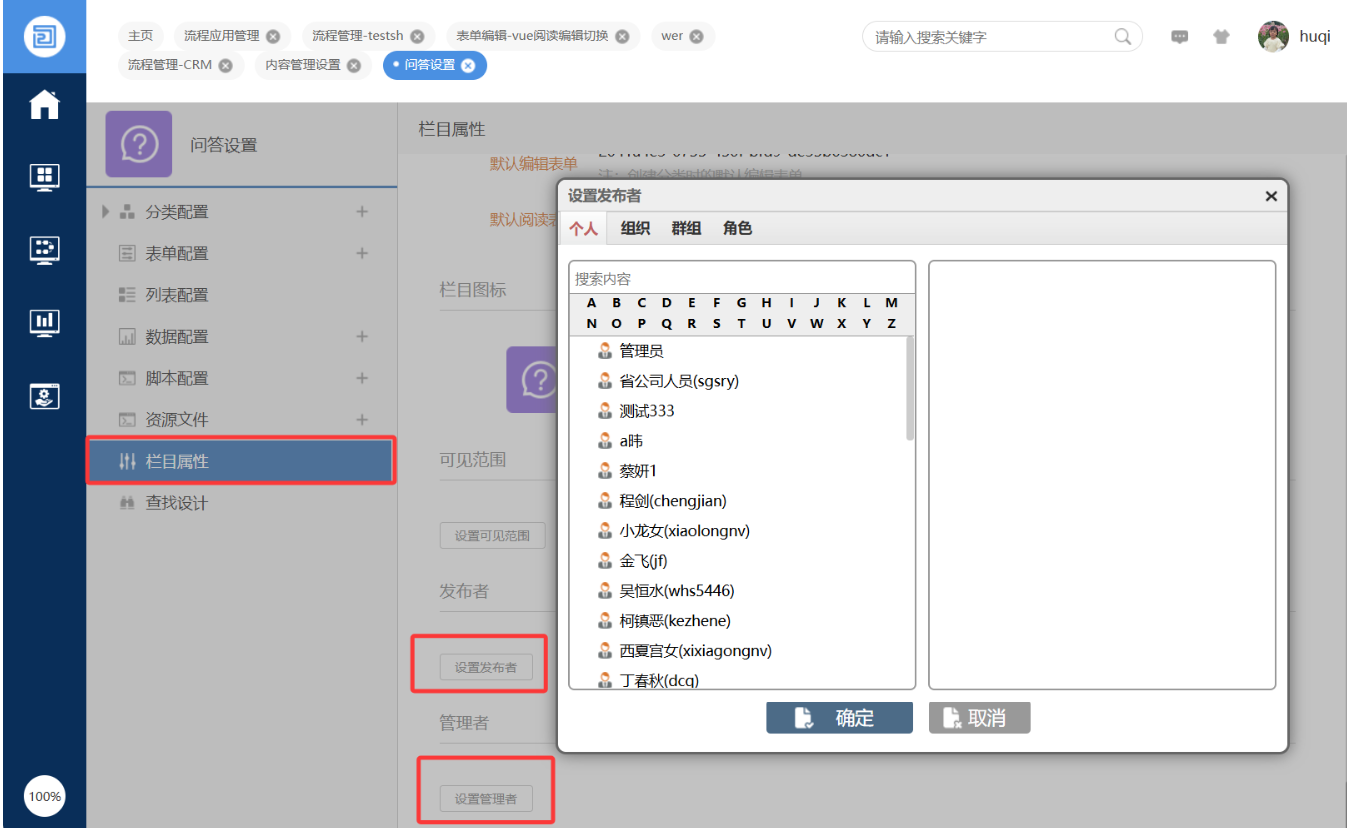Click the search magnifier icon

tap(1123, 36)
